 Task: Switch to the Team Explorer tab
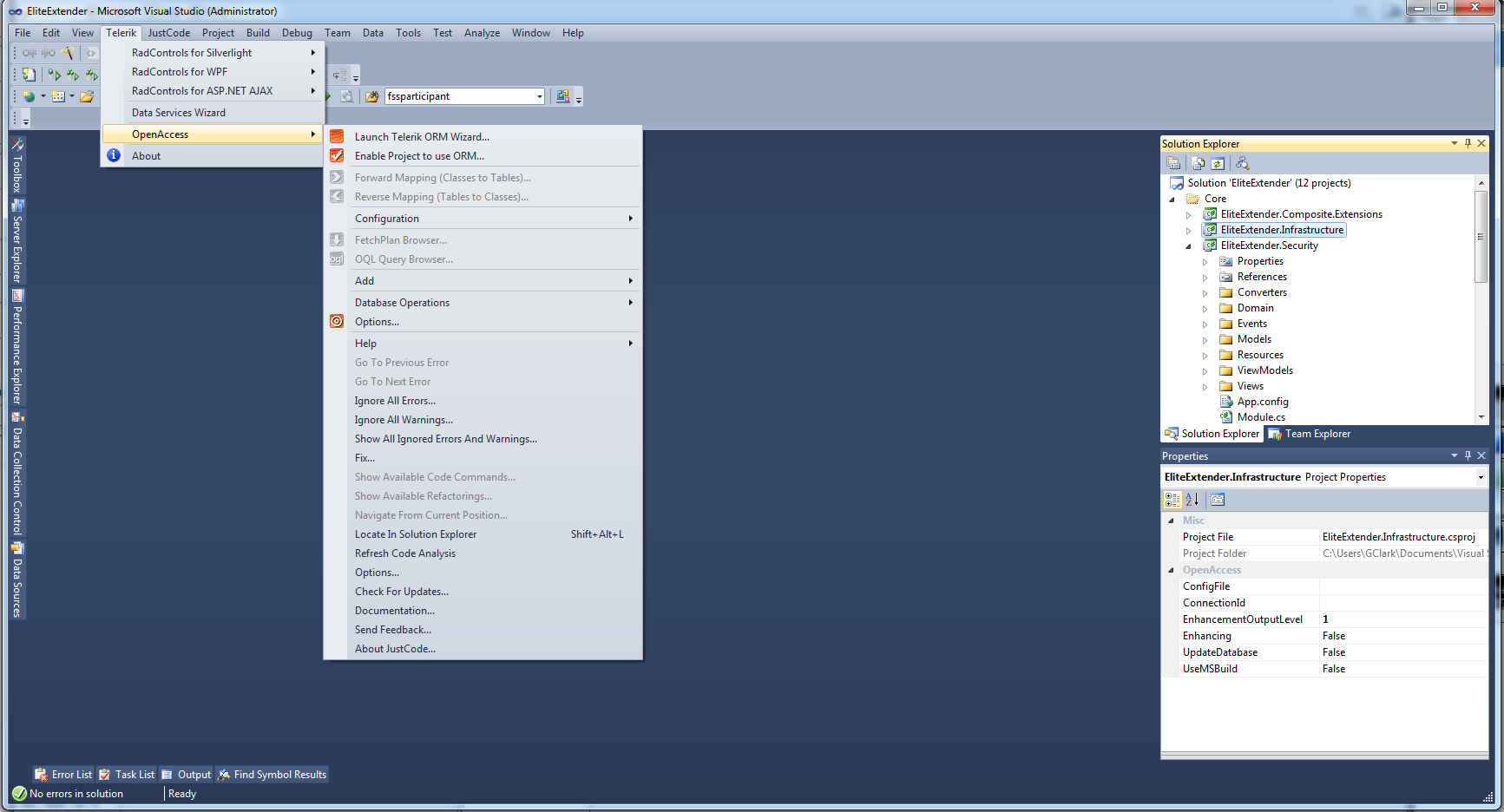tap(1310, 434)
